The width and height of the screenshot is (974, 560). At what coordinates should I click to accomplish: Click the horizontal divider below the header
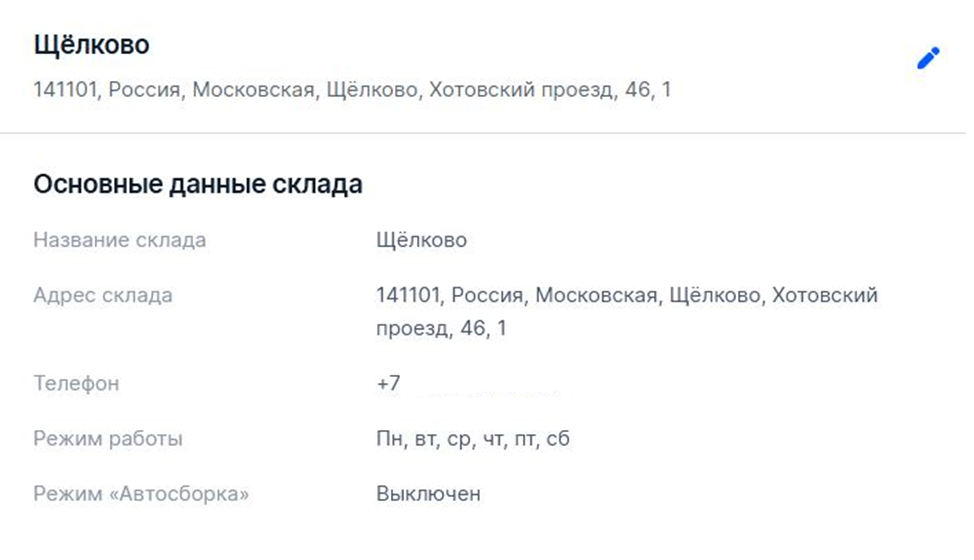coord(487,133)
